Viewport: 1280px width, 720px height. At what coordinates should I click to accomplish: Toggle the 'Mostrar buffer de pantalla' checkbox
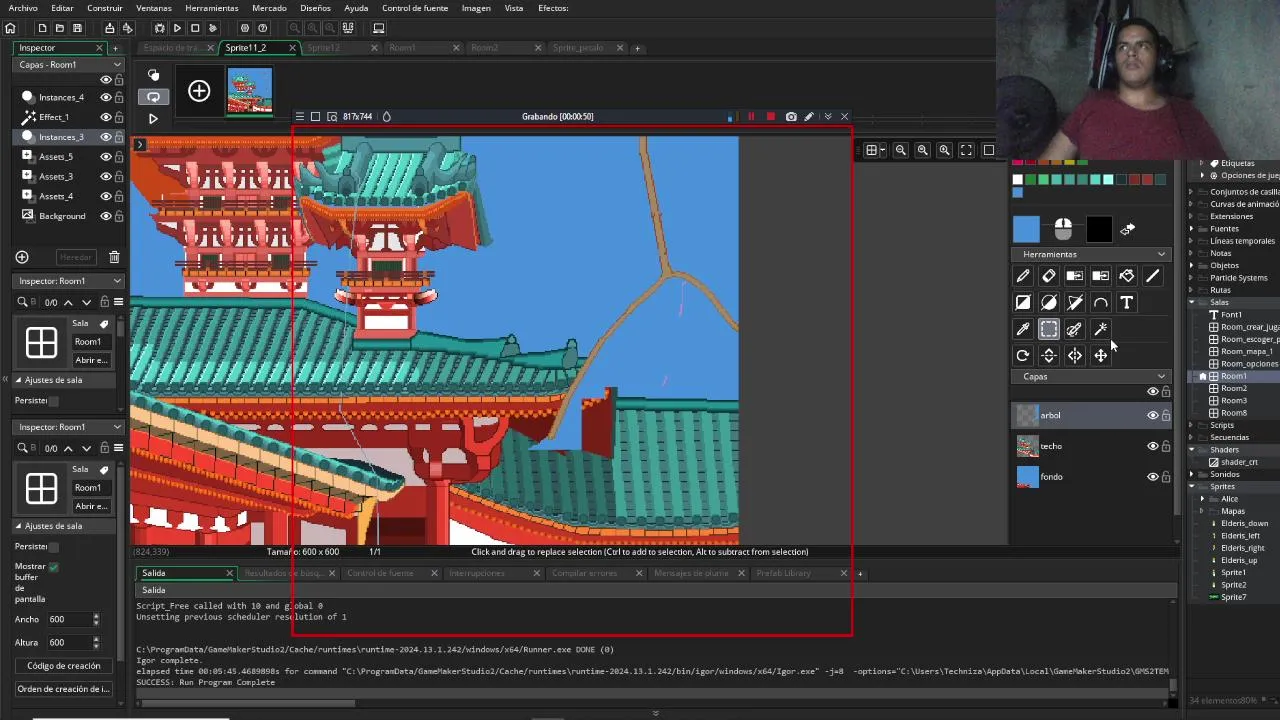[x=53, y=566]
